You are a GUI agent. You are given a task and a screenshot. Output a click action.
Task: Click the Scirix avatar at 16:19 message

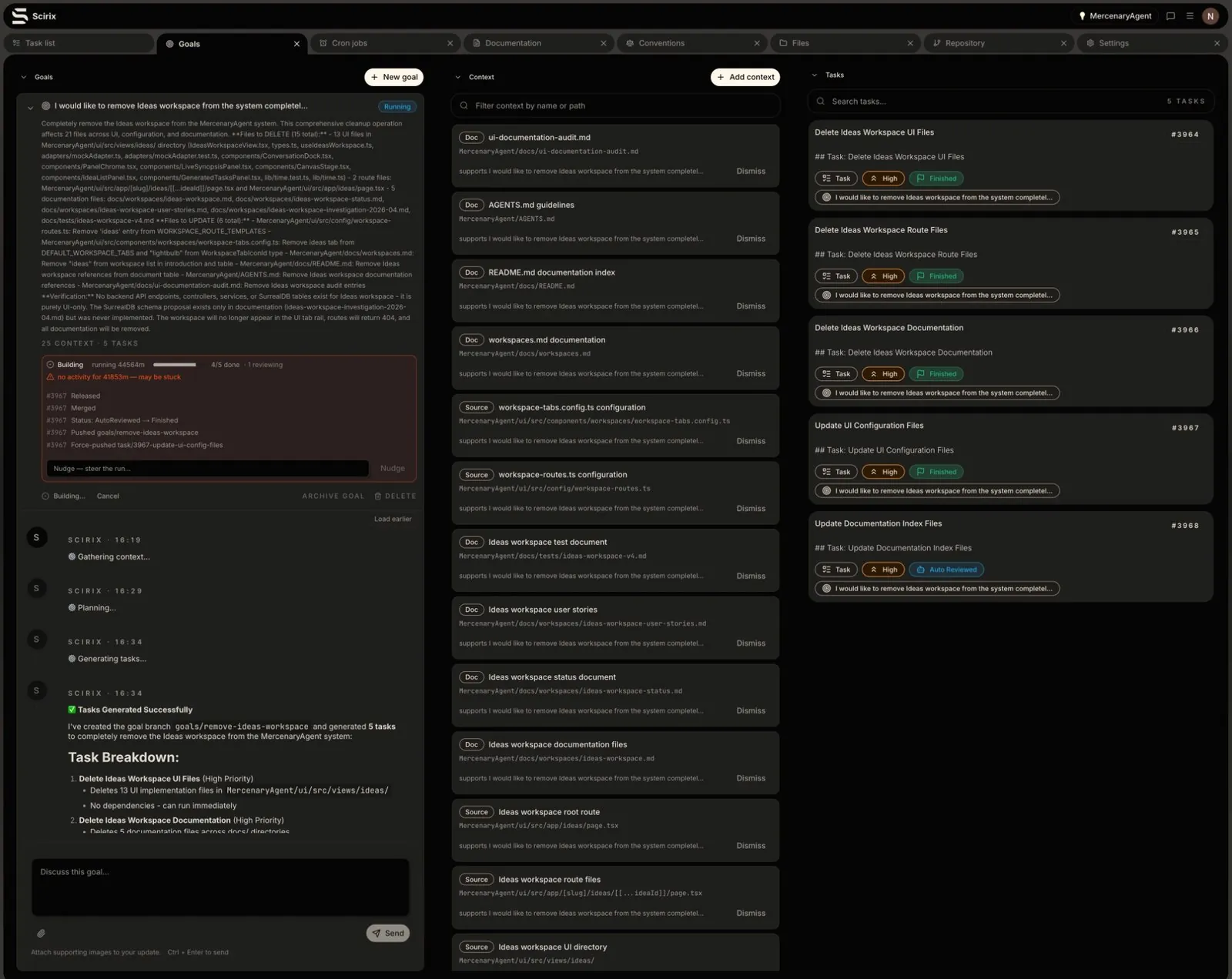coord(36,538)
